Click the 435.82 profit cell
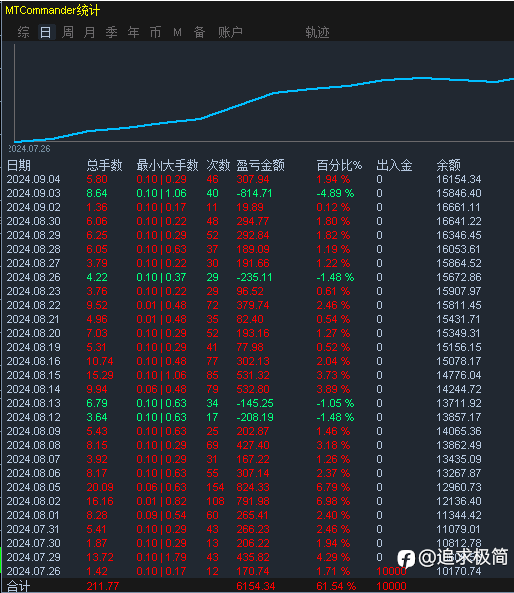 pyautogui.click(x=253, y=557)
